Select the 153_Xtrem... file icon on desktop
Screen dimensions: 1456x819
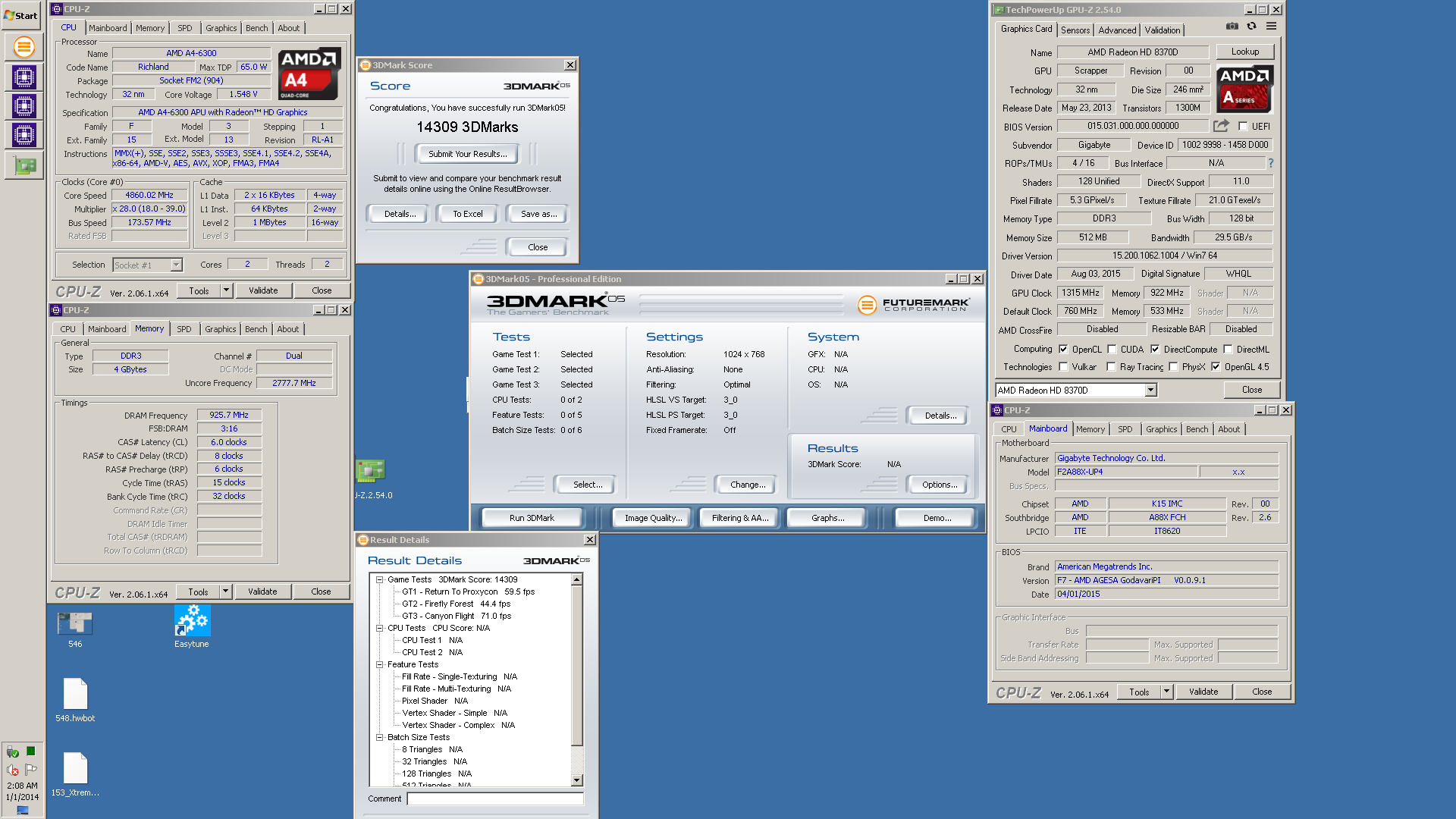point(75,774)
